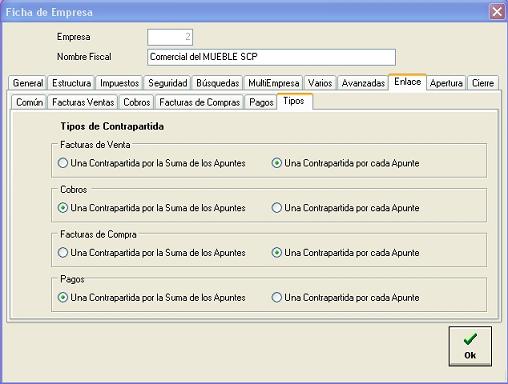Click the Nombre Fiscal text field
Screen dimensions: 508x384
pyautogui.click(x=271, y=57)
